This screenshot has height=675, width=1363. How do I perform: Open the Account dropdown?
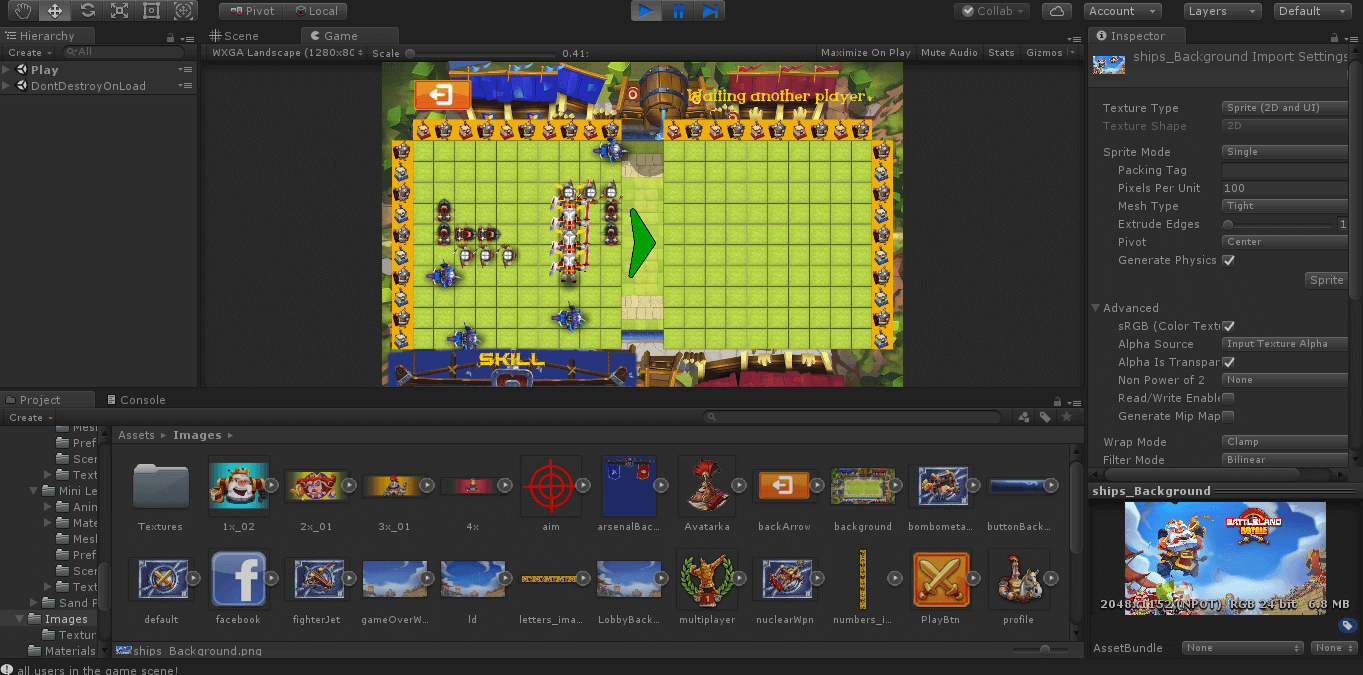pyautogui.click(x=1122, y=11)
